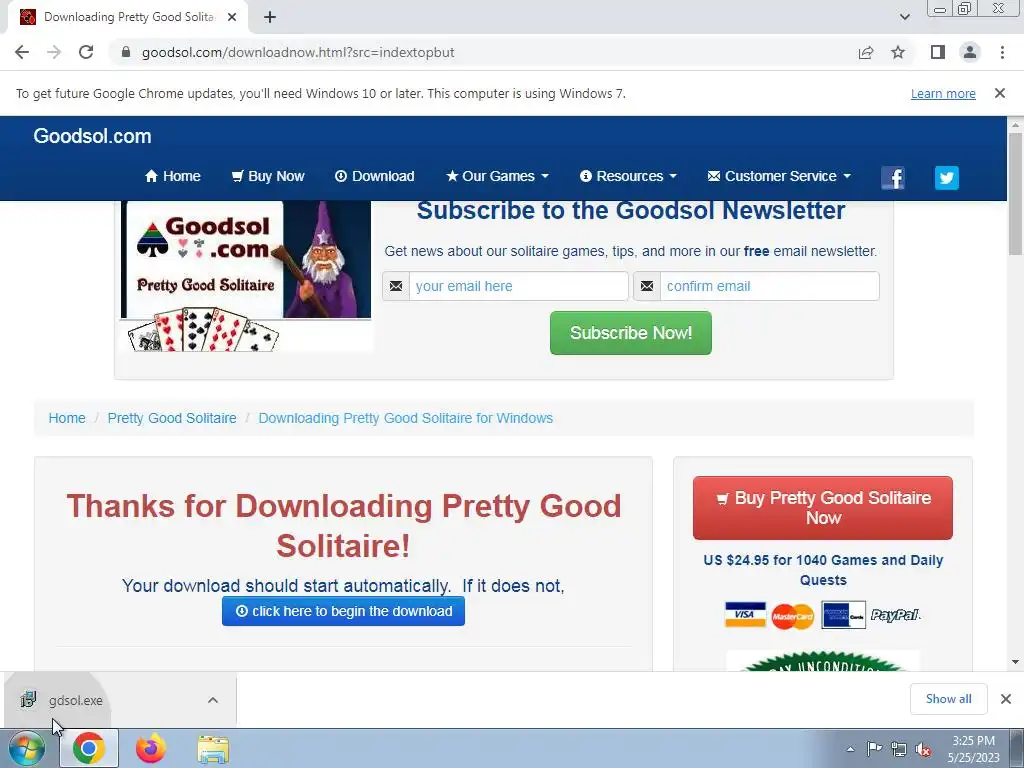Open Download in the navigation bar
The height and width of the screenshot is (768, 1024).
pyautogui.click(x=374, y=176)
